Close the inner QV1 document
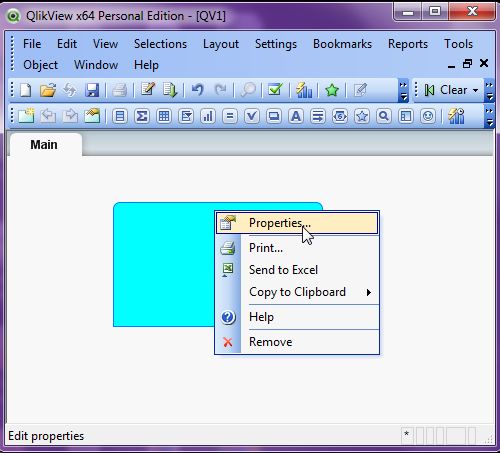Viewport: 500px width, 453px height. point(484,63)
